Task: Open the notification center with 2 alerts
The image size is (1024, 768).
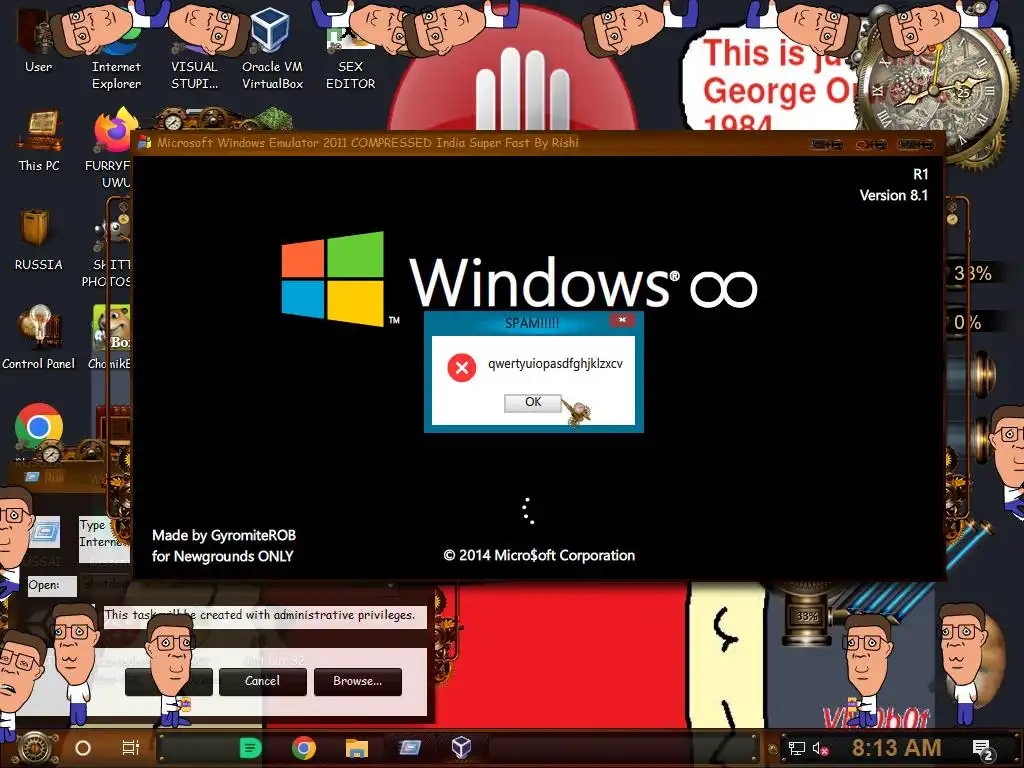Action: [x=983, y=750]
